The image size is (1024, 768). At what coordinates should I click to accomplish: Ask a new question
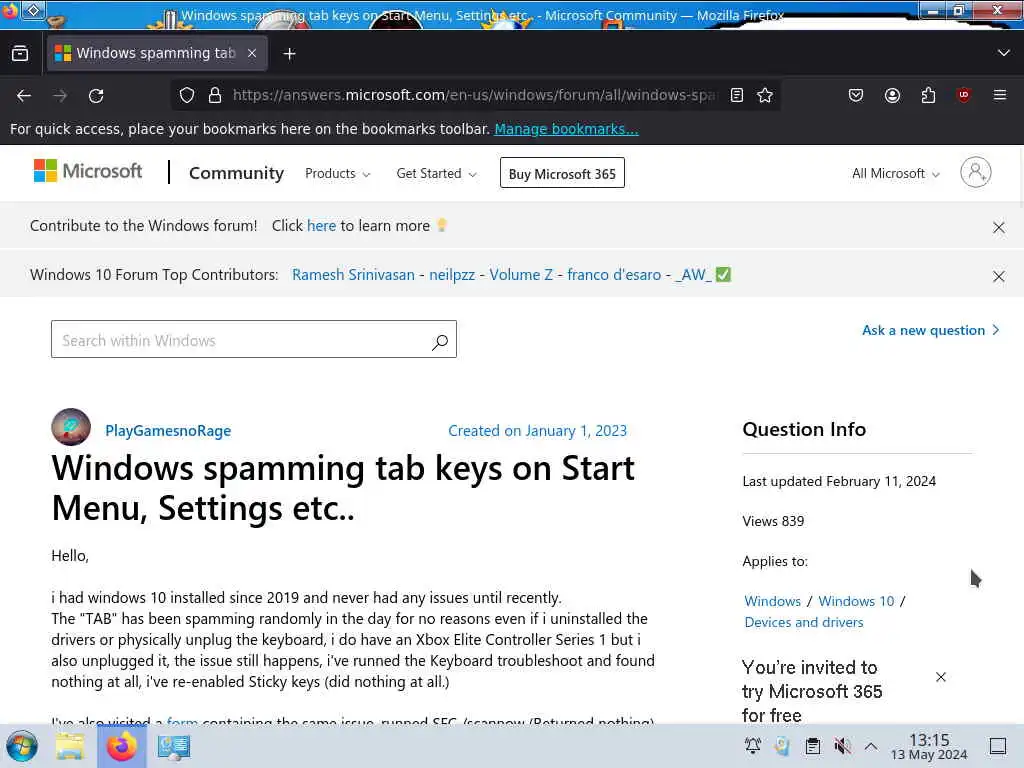[931, 330]
